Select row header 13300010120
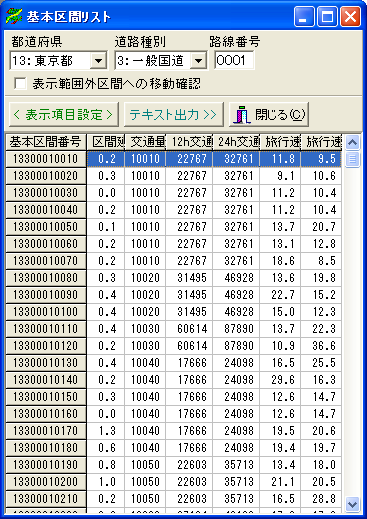 [46, 346]
